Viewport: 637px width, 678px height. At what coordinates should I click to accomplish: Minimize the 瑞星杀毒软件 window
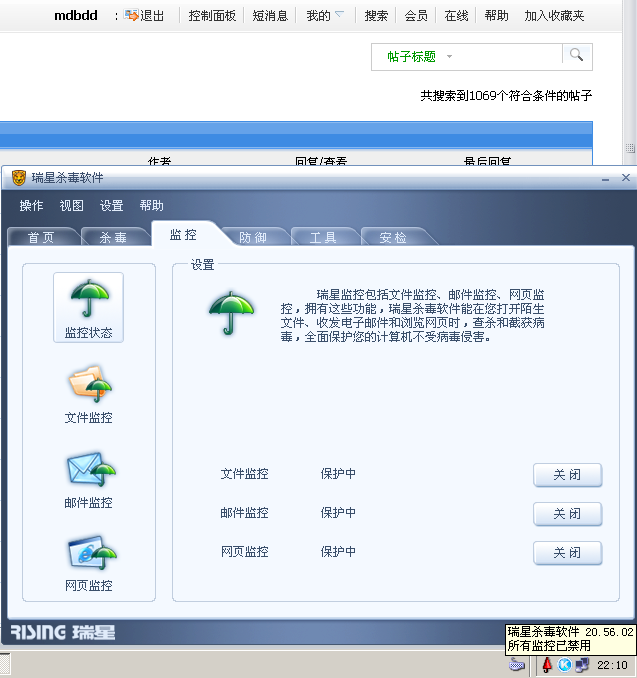click(605, 178)
